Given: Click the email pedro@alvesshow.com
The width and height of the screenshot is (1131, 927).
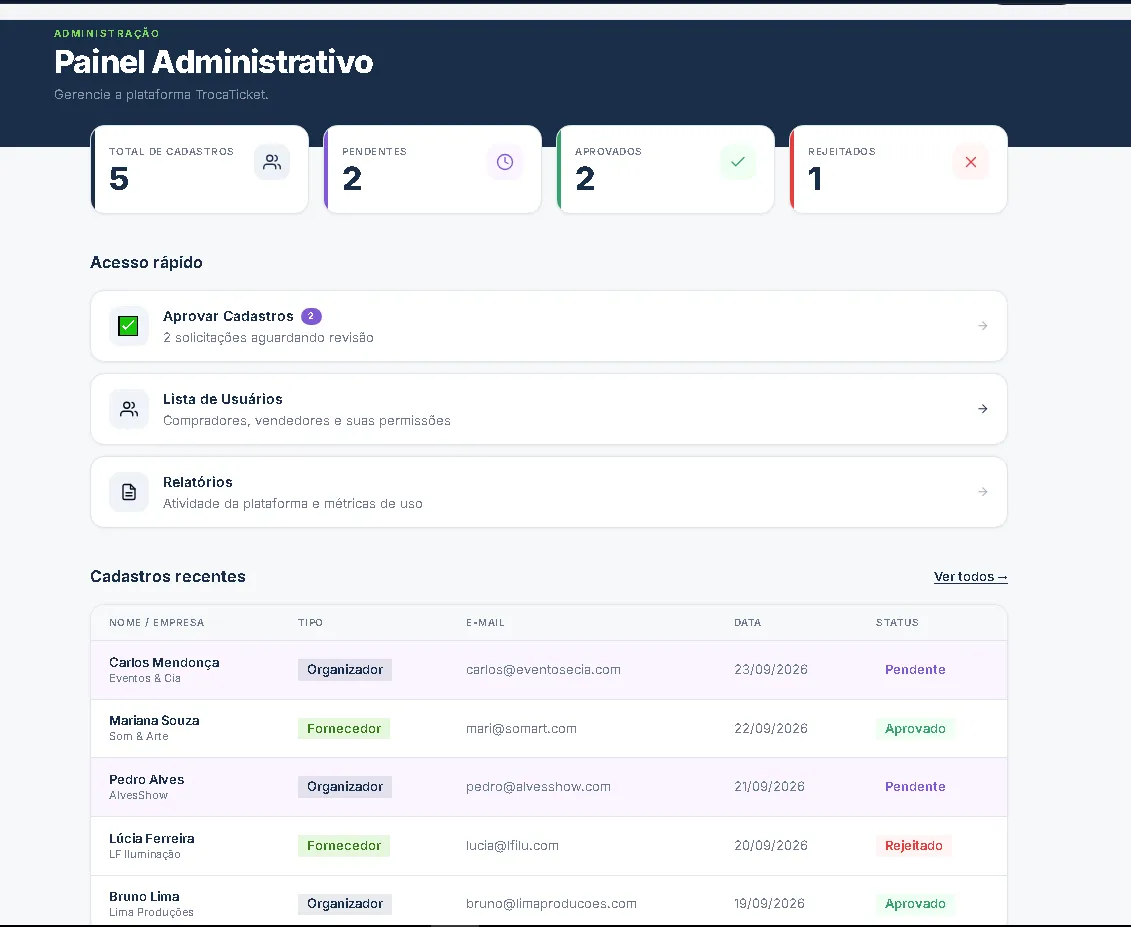Looking at the screenshot, I should coord(538,786).
